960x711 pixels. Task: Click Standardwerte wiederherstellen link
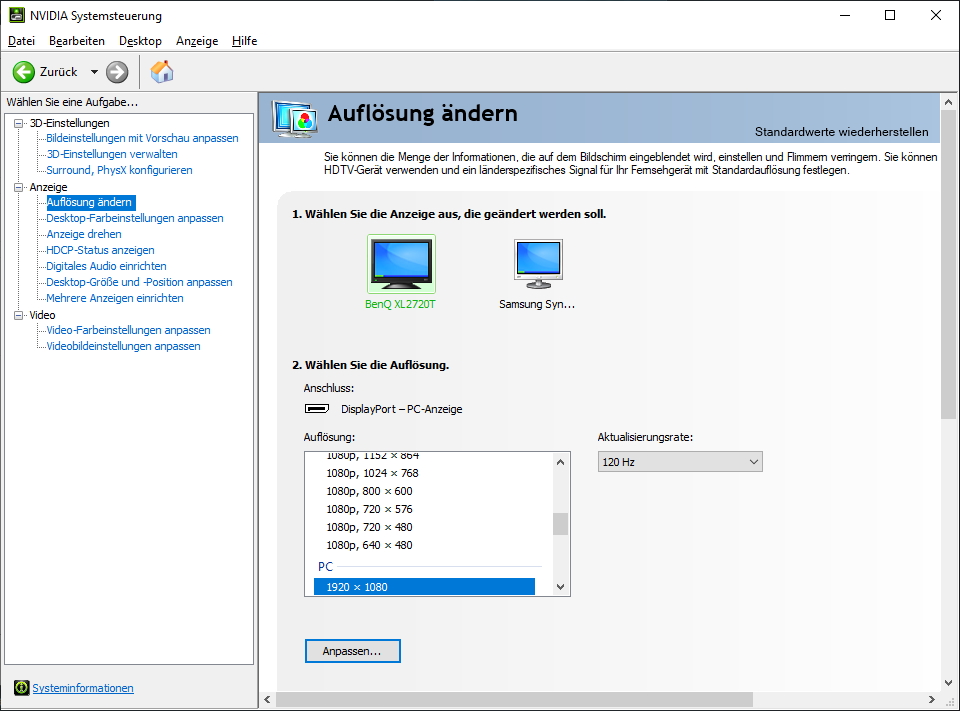pyautogui.click(x=841, y=132)
